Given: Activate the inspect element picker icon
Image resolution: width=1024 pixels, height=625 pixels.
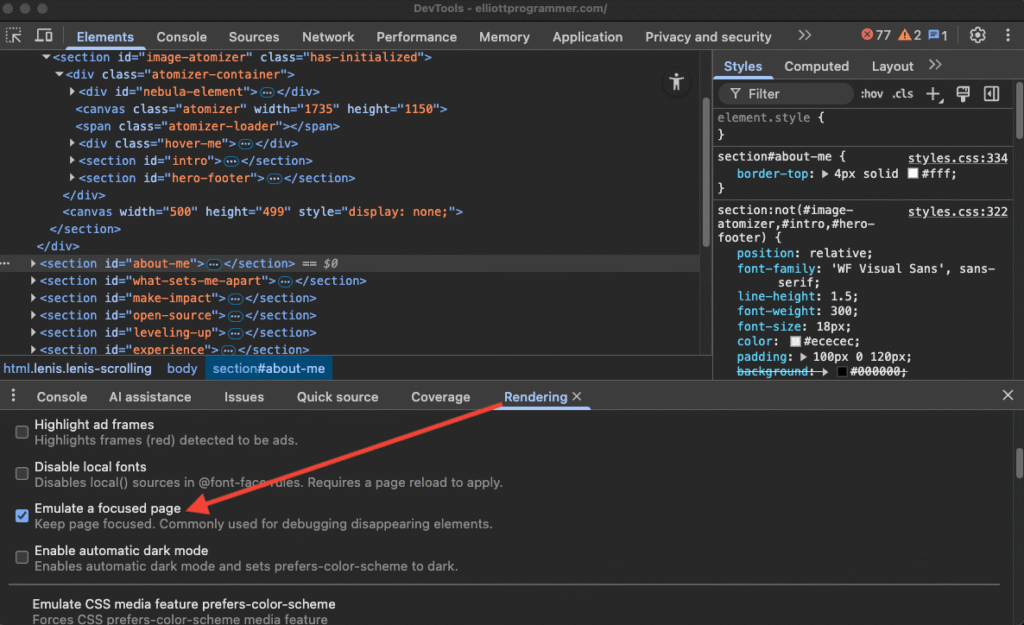Looking at the screenshot, I should pos(14,36).
